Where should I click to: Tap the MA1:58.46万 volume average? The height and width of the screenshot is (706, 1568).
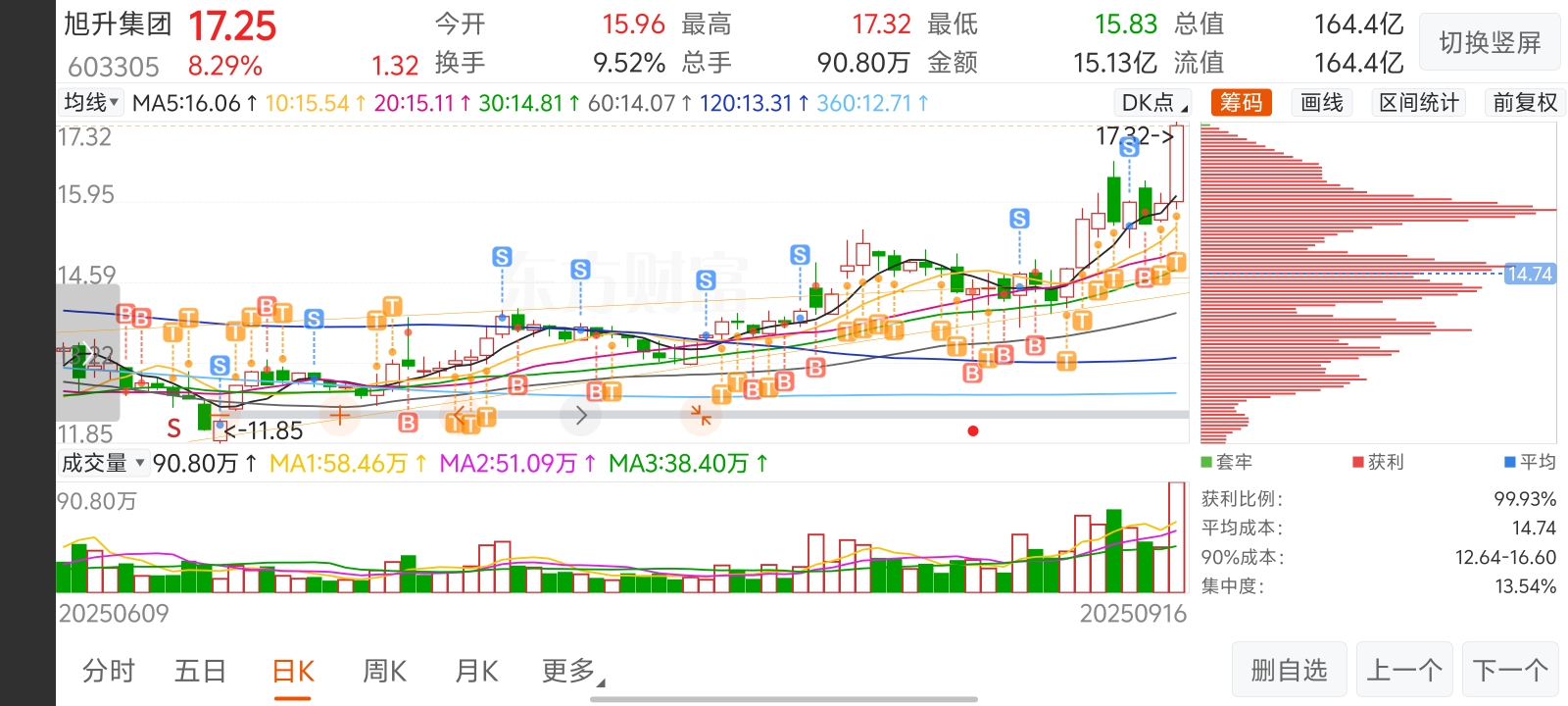click(348, 463)
